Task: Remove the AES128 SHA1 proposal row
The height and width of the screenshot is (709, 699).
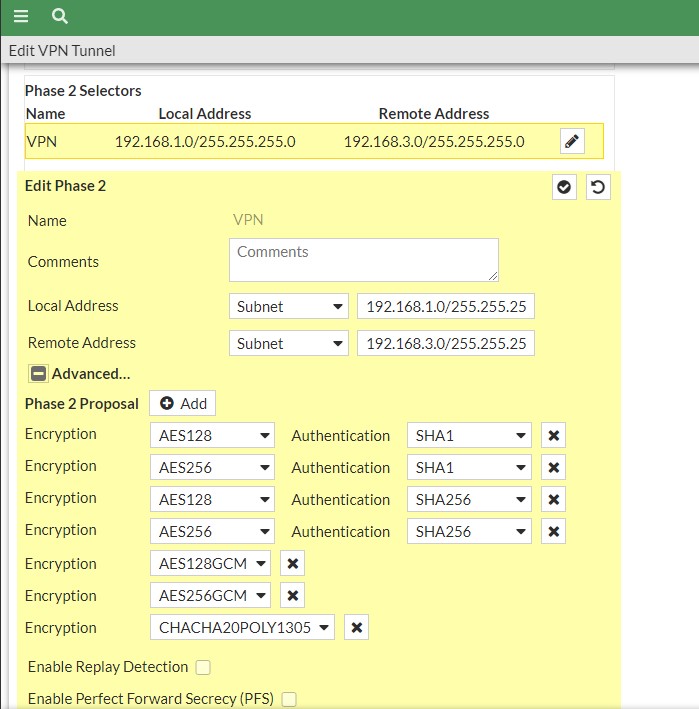Action: tap(554, 436)
